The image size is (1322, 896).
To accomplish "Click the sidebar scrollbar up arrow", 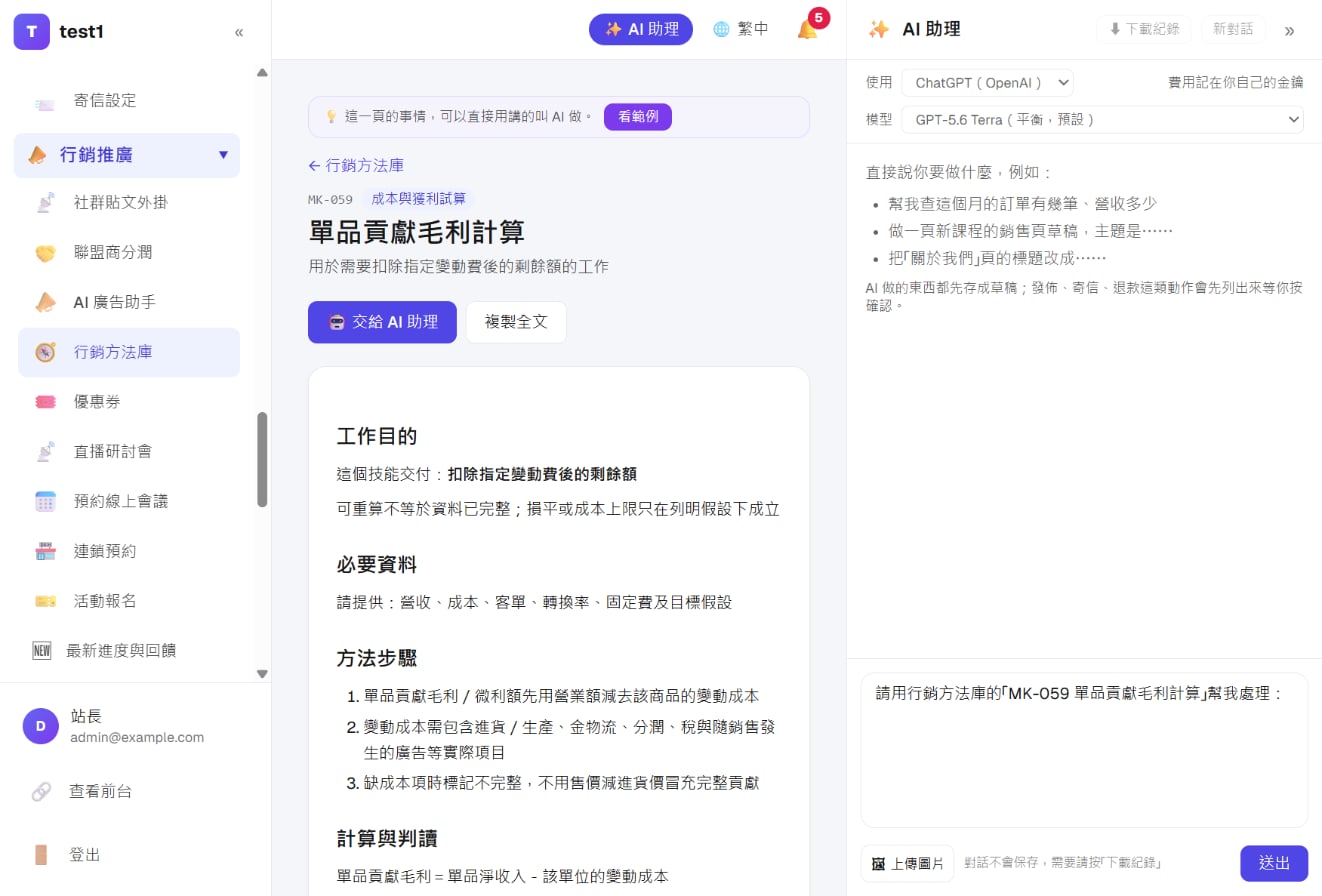I will pyautogui.click(x=262, y=72).
